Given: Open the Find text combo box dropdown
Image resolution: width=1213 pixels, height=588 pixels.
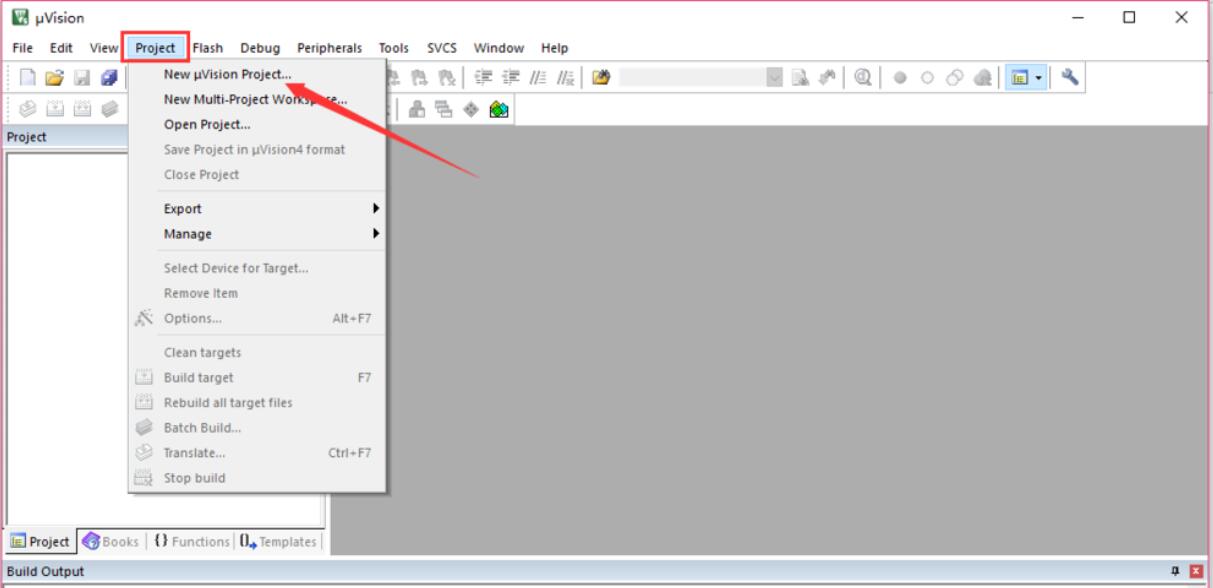Looking at the screenshot, I should pyautogui.click(x=775, y=78).
